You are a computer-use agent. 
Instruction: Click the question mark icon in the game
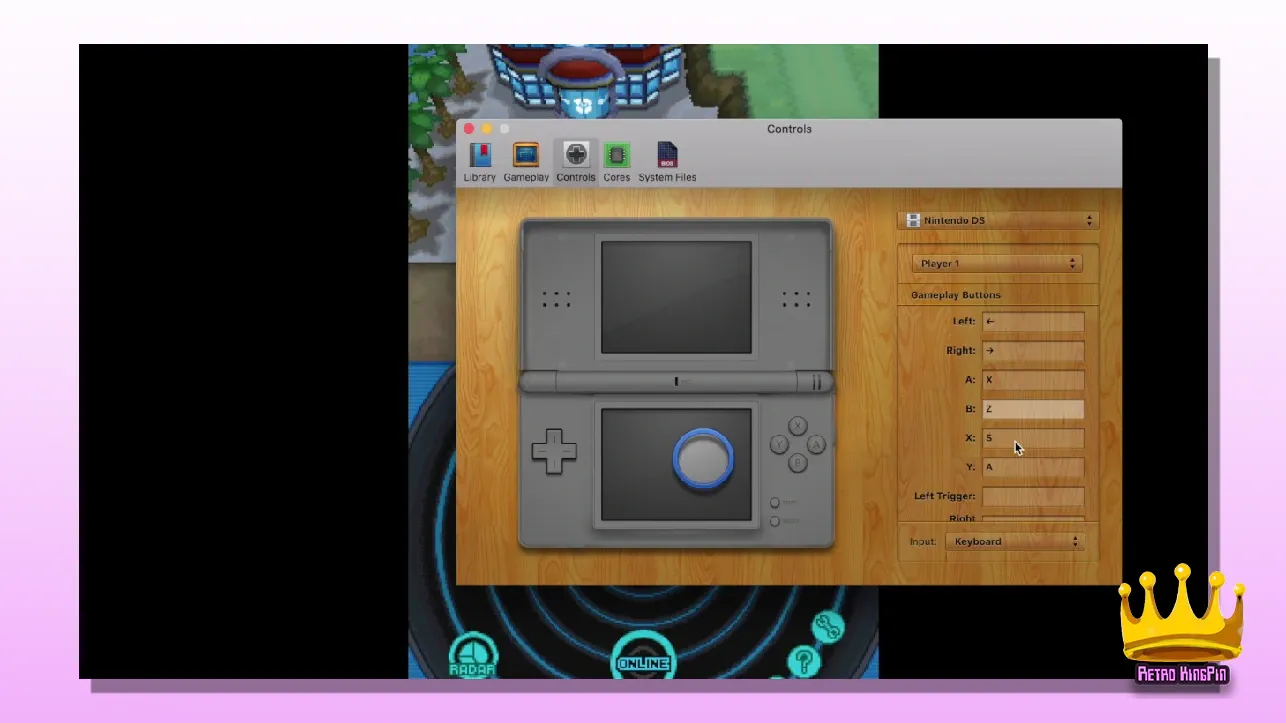[803, 661]
